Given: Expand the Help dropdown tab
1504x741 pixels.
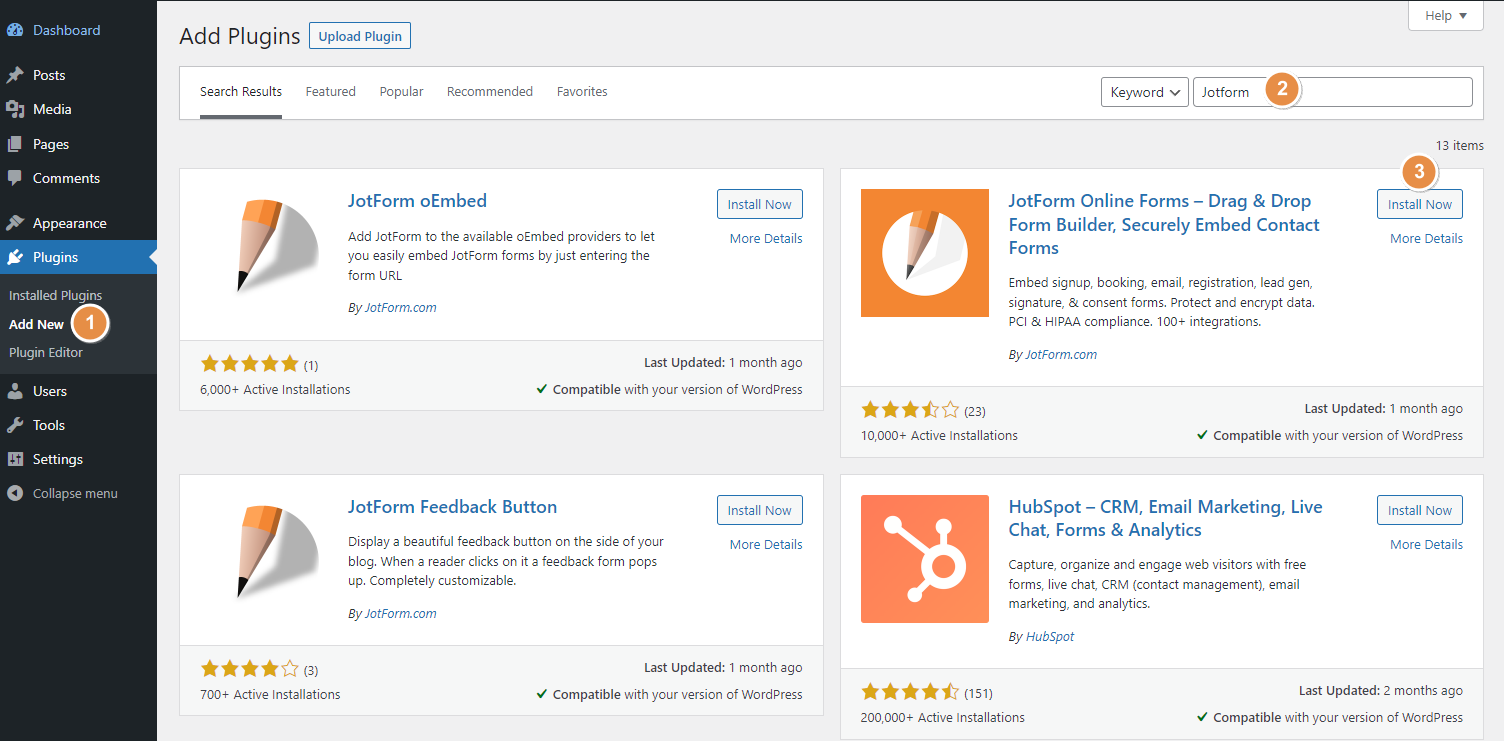Looking at the screenshot, I should pyautogui.click(x=1446, y=16).
